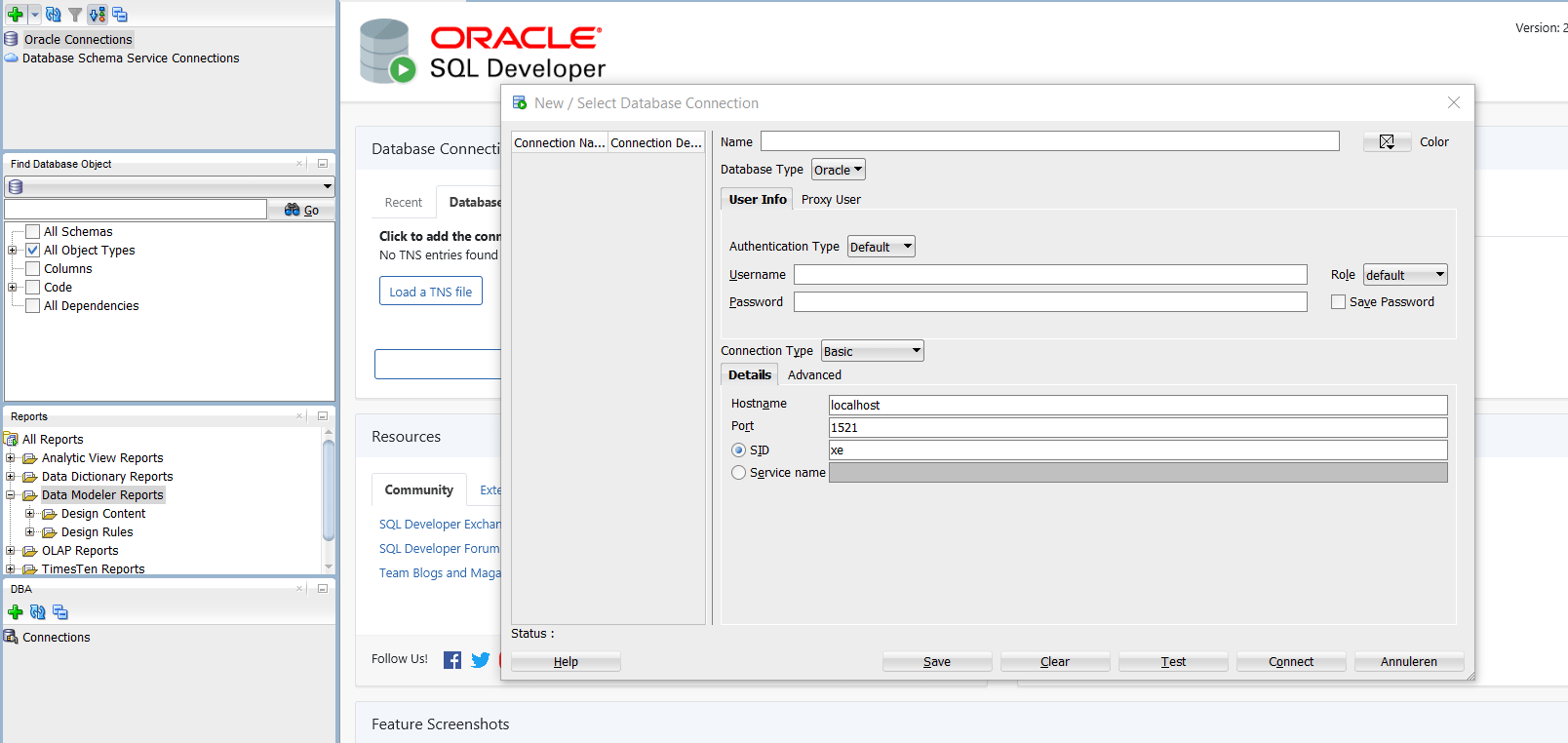Select the Details tab
Screen dimensions: 1568x743
click(750, 375)
